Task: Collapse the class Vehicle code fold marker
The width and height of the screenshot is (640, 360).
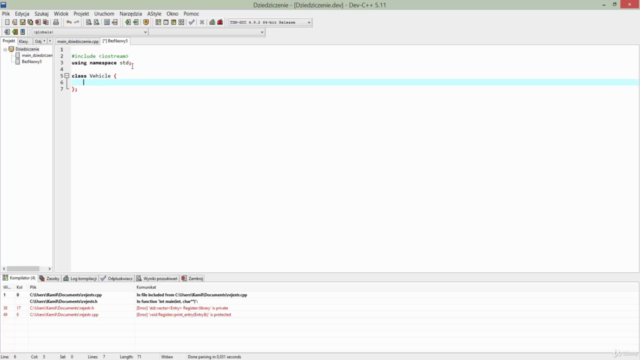Action: (x=67, y=76)
